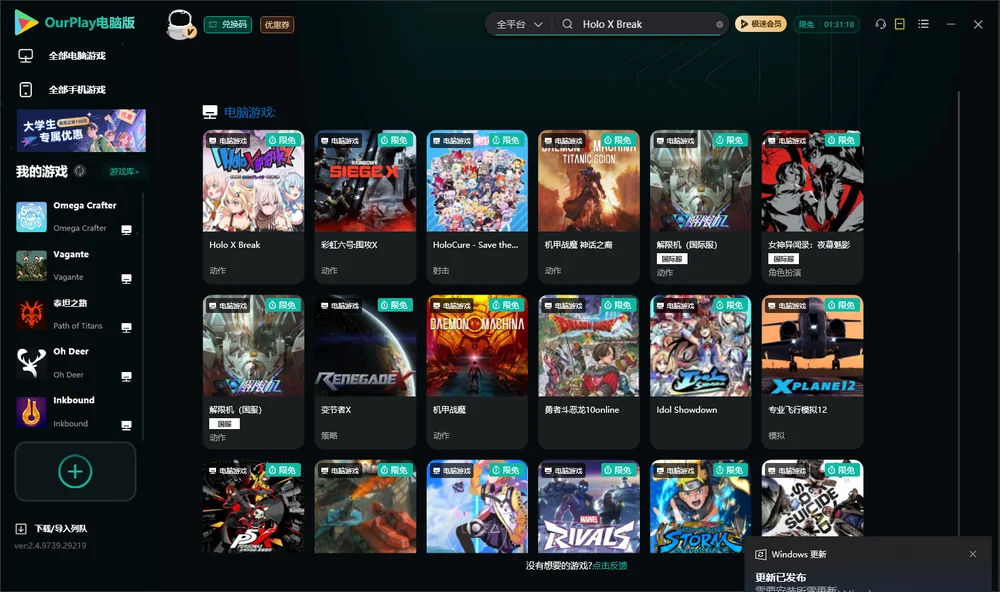Click the 极速会员 membership button
This screenshot has width=1000, height=592.
[x=760, y=24]
